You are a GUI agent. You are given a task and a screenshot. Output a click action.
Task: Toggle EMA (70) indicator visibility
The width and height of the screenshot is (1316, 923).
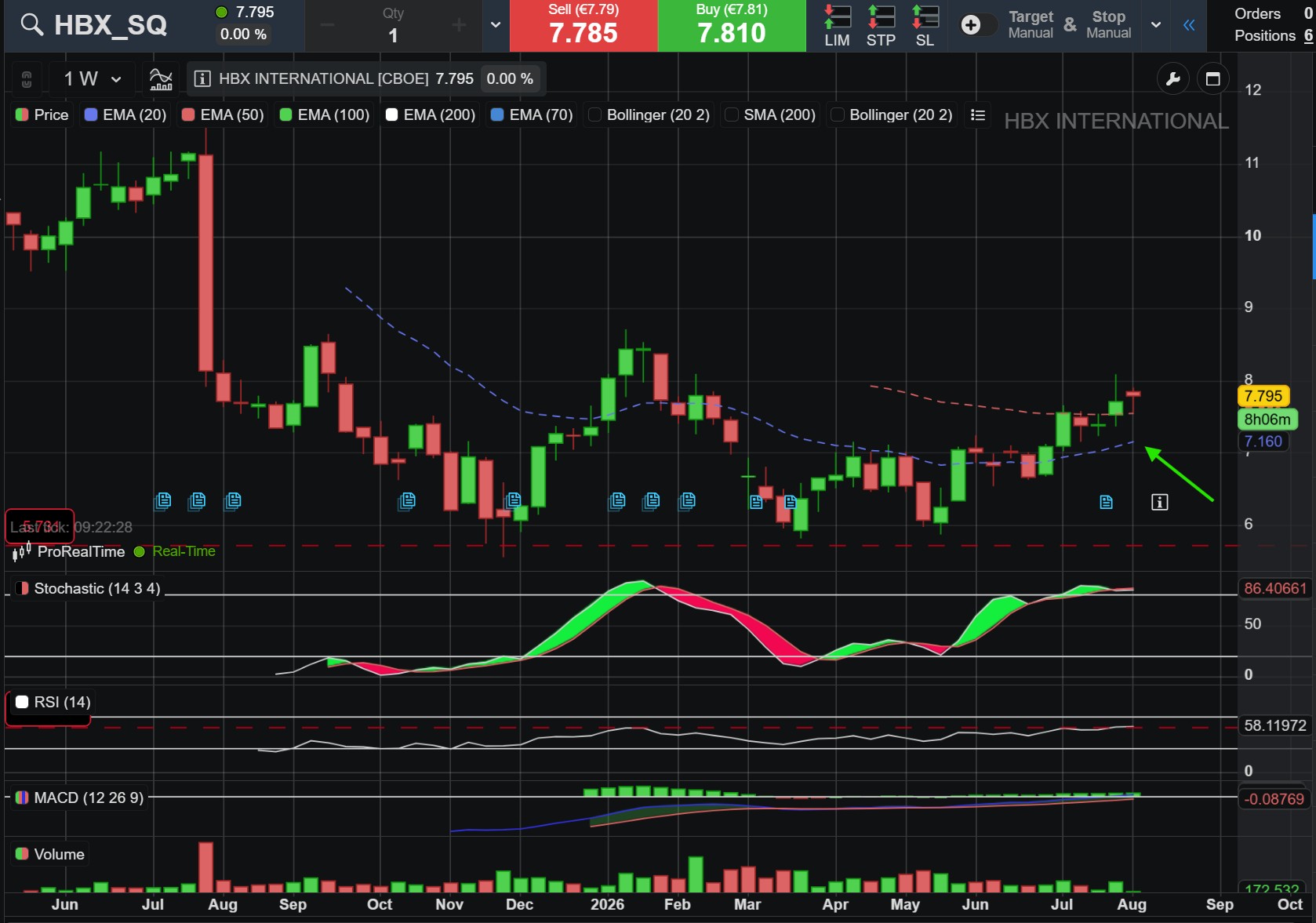532,114
